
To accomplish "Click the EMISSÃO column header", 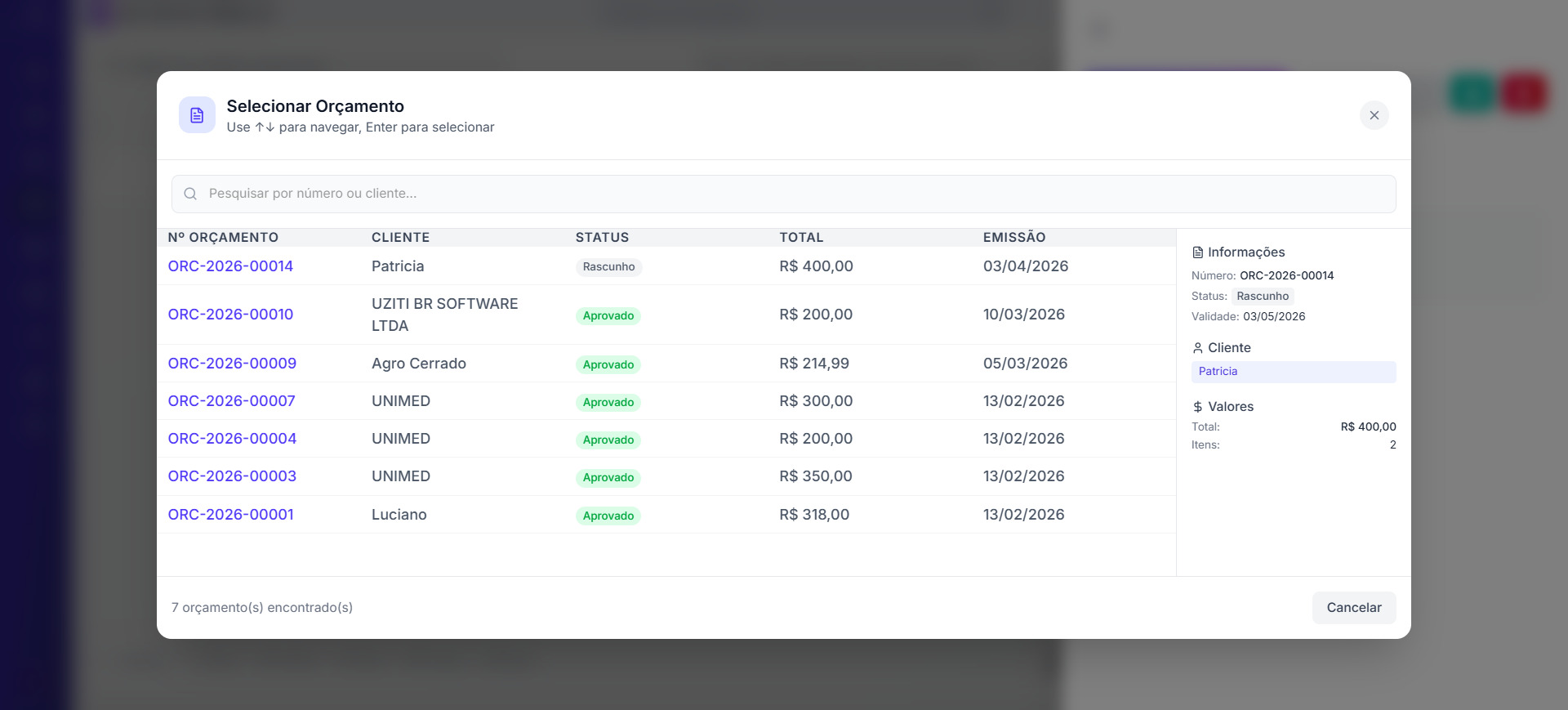I will tap(1013, 238).
